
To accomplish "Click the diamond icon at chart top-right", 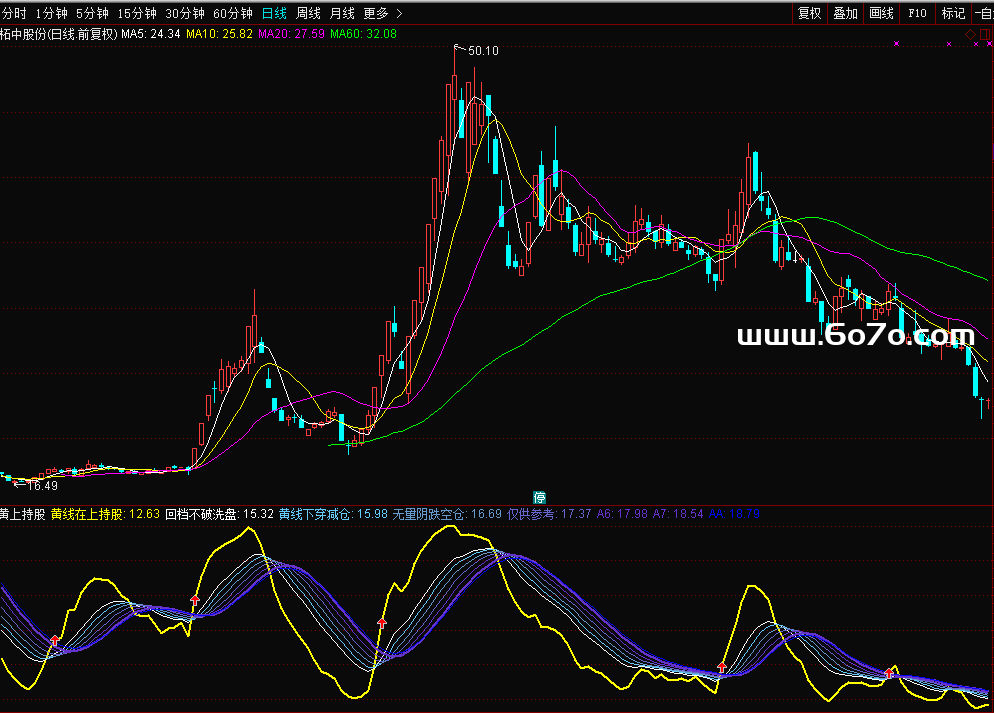I will [x=970, y=34].
